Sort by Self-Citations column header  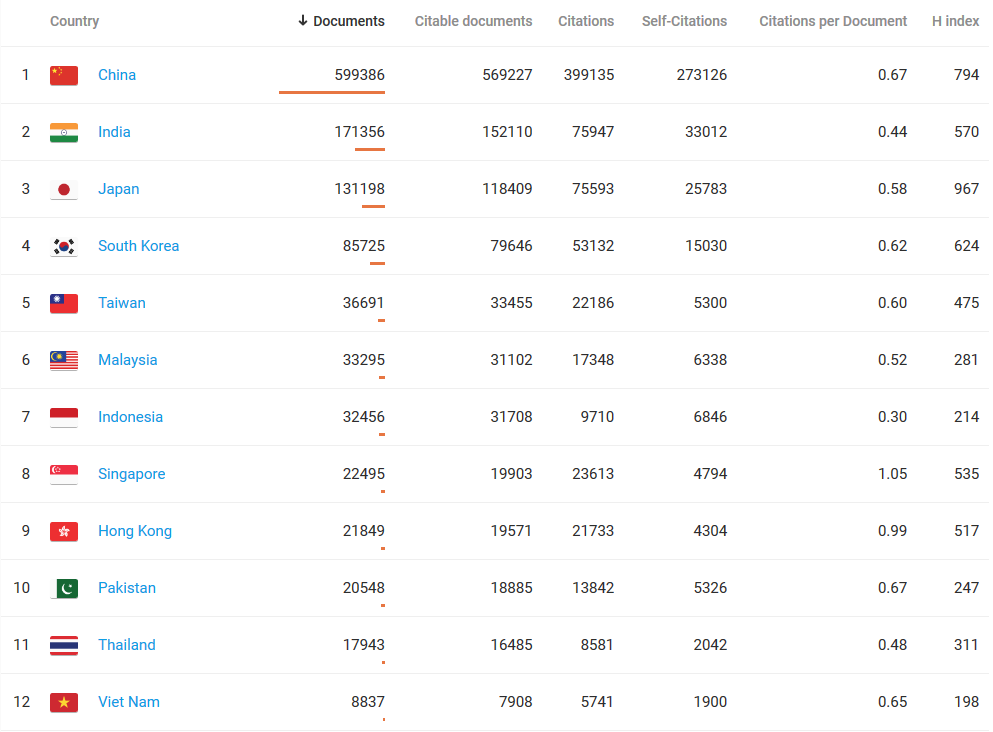(684, 21)
